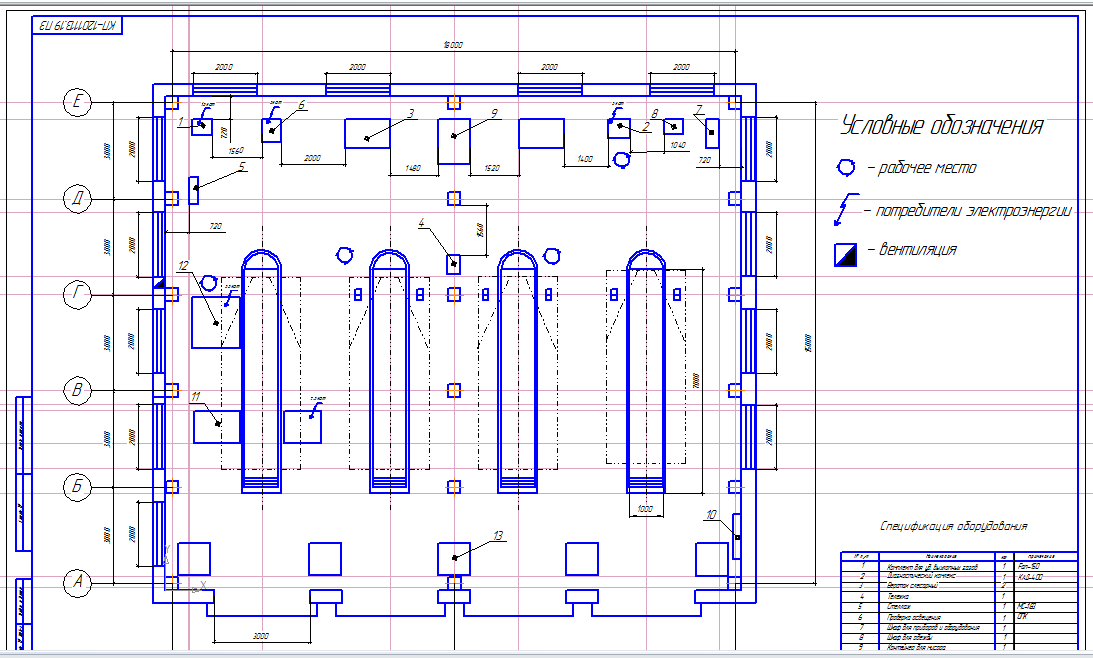Click the ventilation symbol on the wall at axis Г
Screen dimensions: 1093x658
click(x=158, y=283)
